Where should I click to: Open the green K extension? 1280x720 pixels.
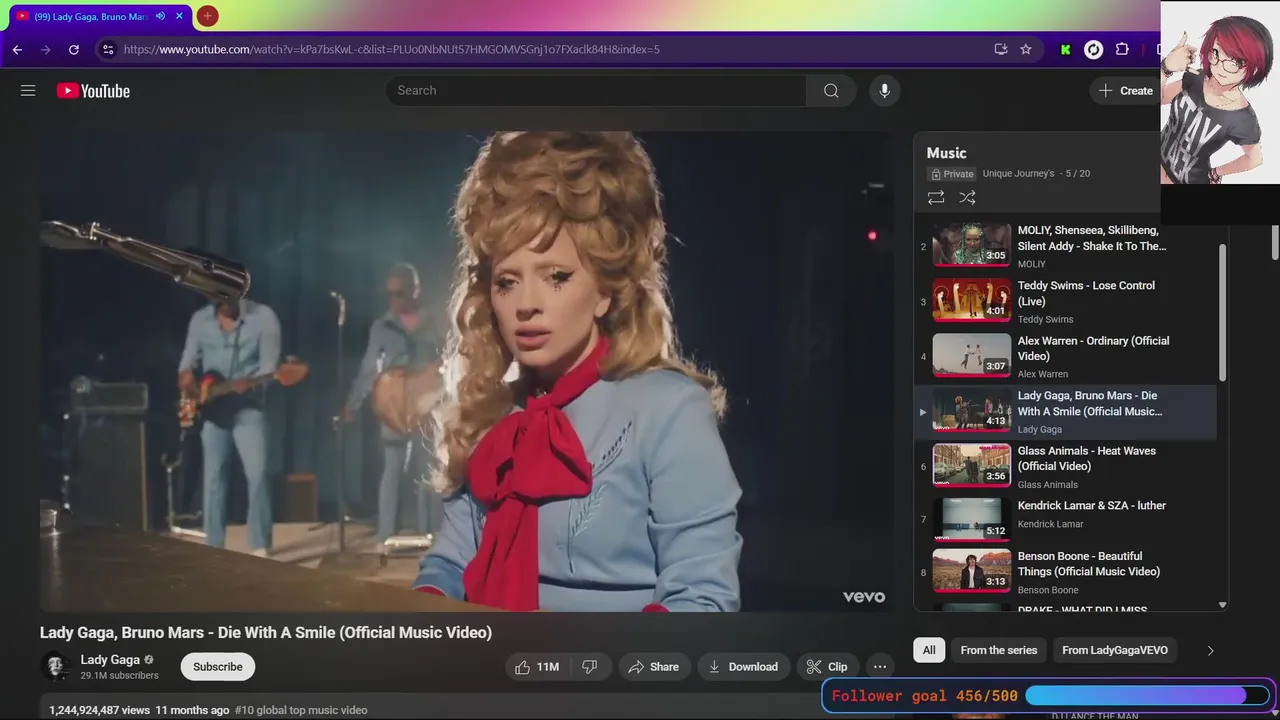click(1065, 49)
